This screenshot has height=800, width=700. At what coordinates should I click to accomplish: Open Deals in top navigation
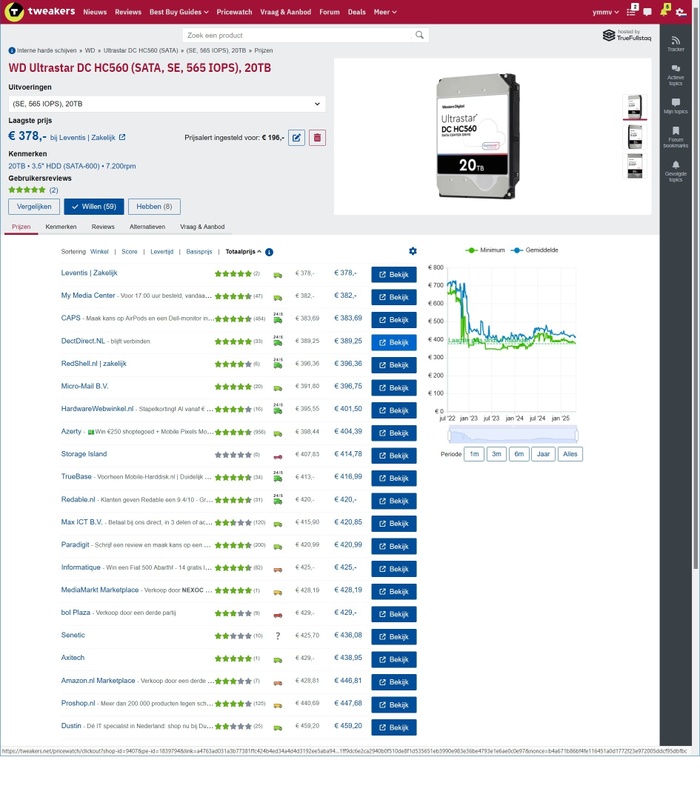pos(357,12)
